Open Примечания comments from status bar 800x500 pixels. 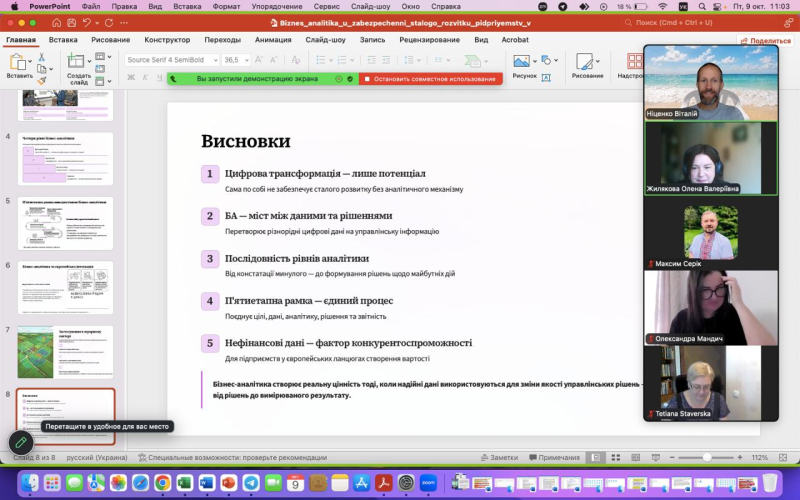[x=555, y=458]
